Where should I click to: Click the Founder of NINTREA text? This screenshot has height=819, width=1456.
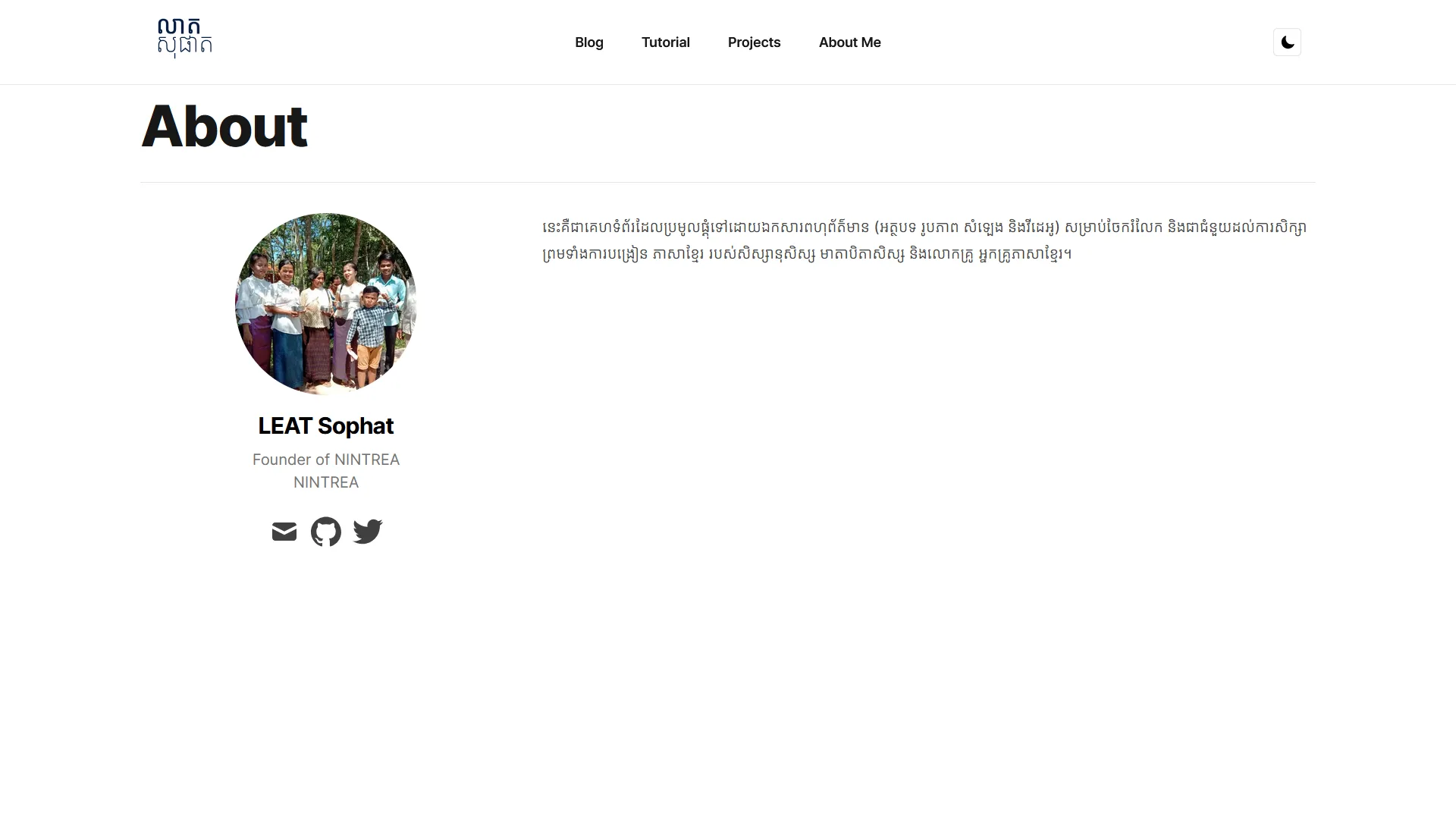[x=326, y=460]
